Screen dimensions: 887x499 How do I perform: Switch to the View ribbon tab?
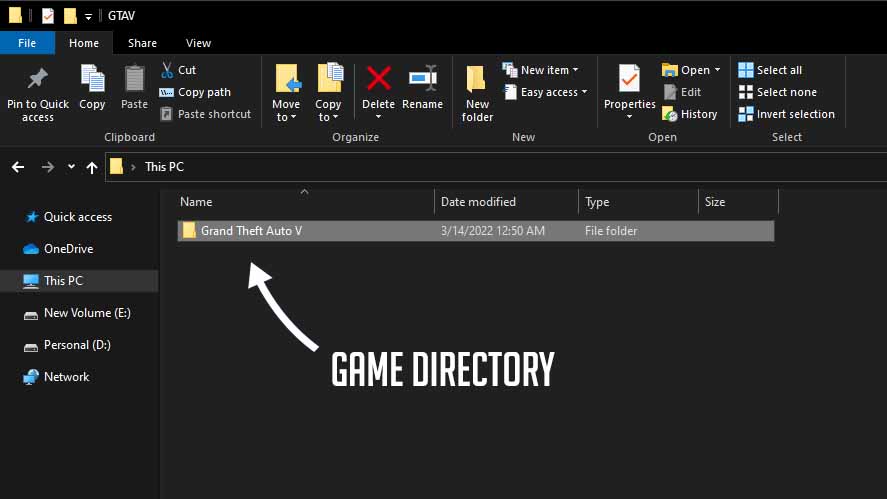pyautogui.click(x=198, y=43)
